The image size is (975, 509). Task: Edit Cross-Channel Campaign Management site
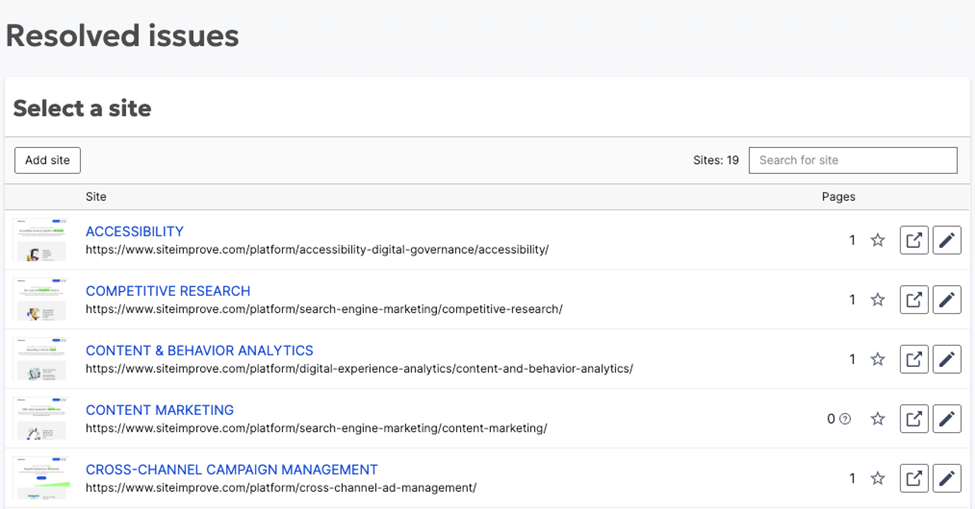(x=946, y=478)
